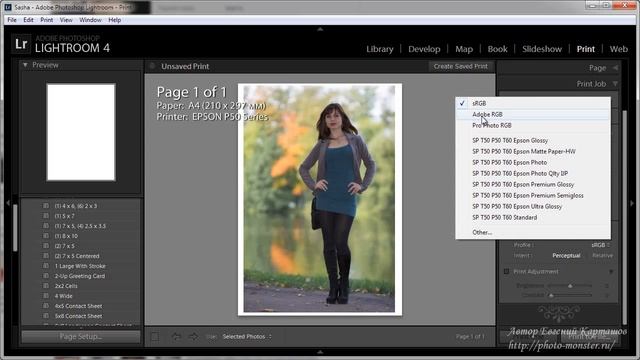Open the Use Selected Photos dropdown
The image size is (640, 360).
coord(247,337)
